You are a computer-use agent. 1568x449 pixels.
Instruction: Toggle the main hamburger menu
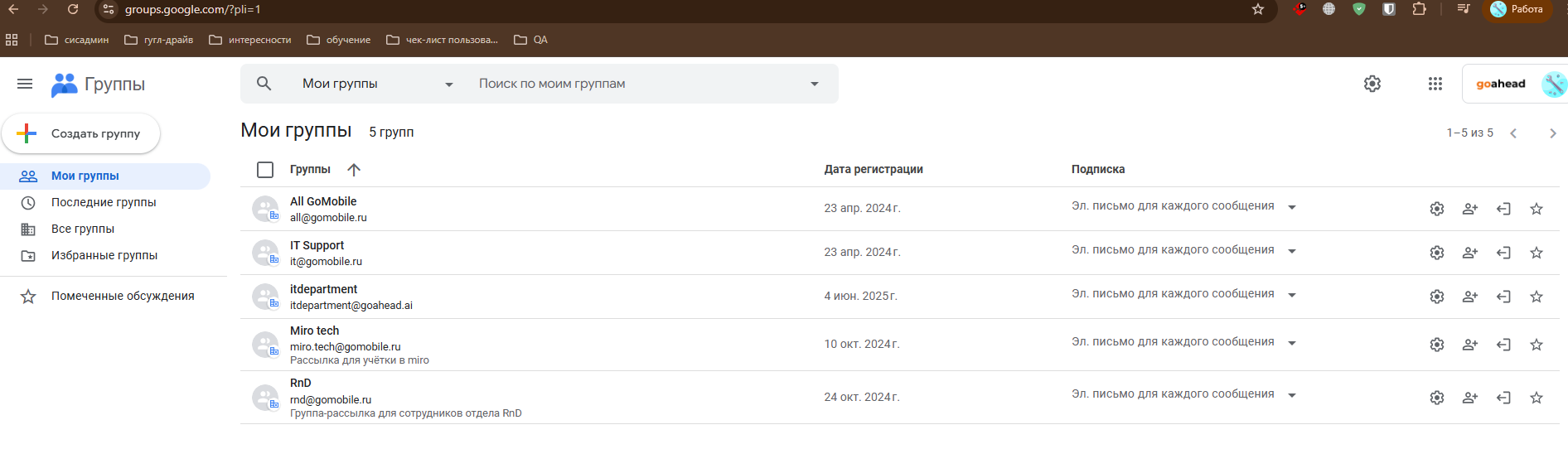click(x=25, y=84)
